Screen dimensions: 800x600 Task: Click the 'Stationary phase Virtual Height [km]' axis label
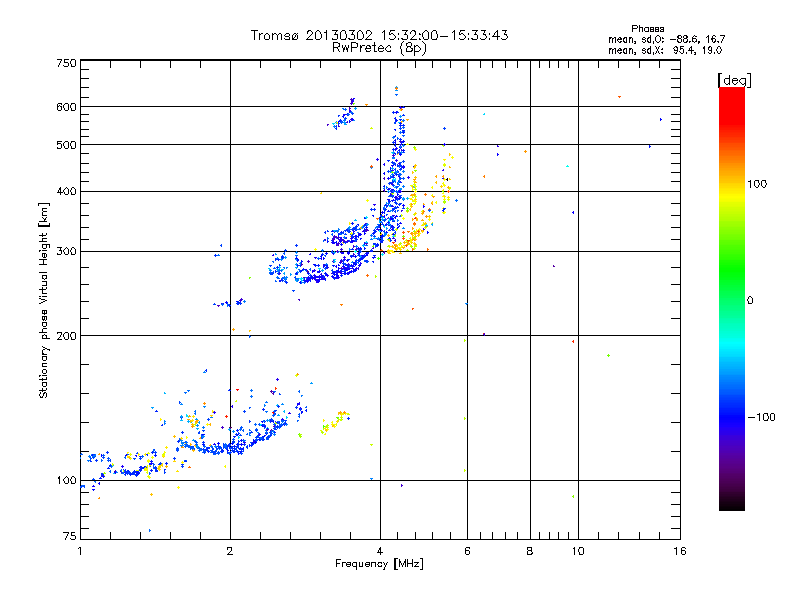point(44,301)
